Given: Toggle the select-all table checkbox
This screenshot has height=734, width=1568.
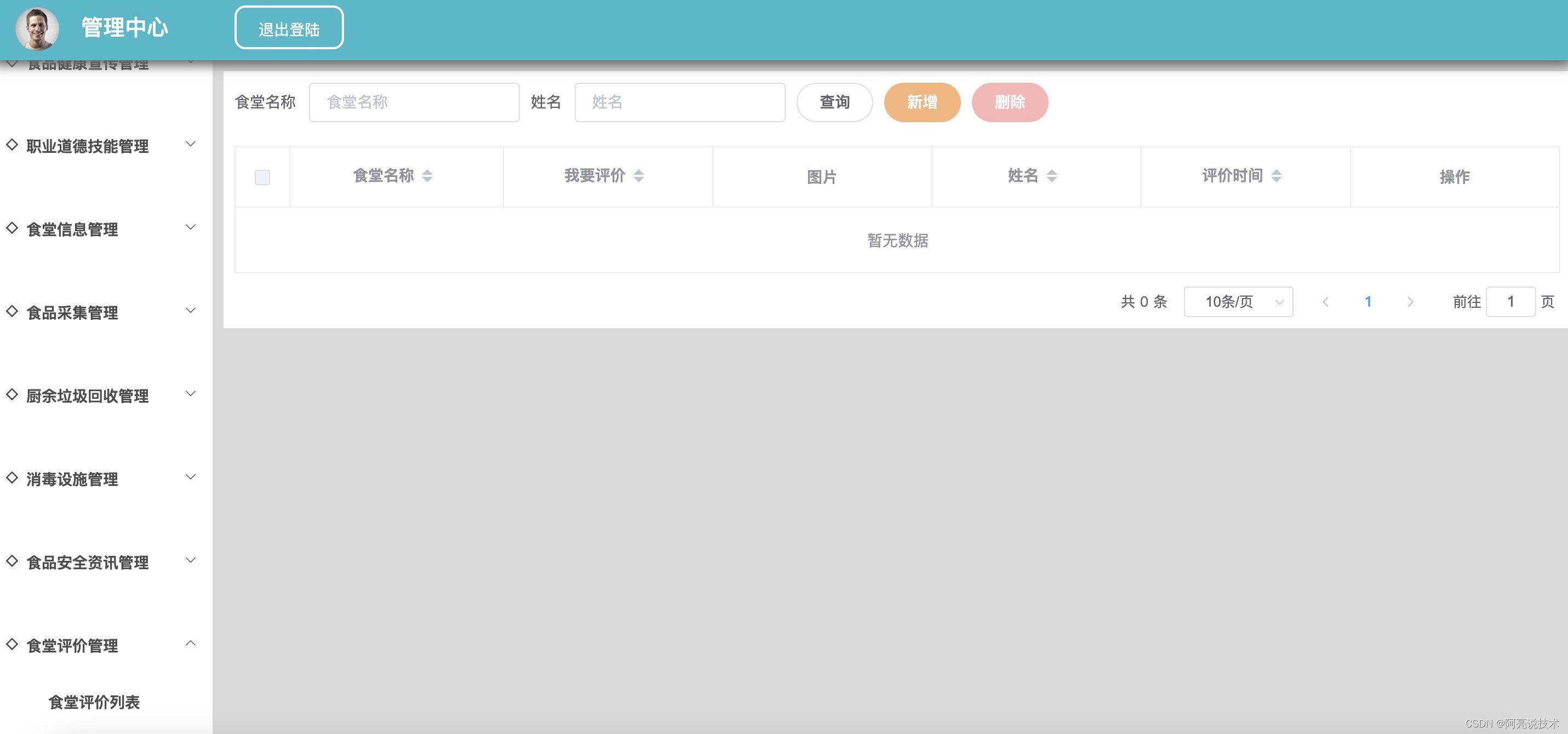Looking at the screenshot, I should click(x=262, y=177).
